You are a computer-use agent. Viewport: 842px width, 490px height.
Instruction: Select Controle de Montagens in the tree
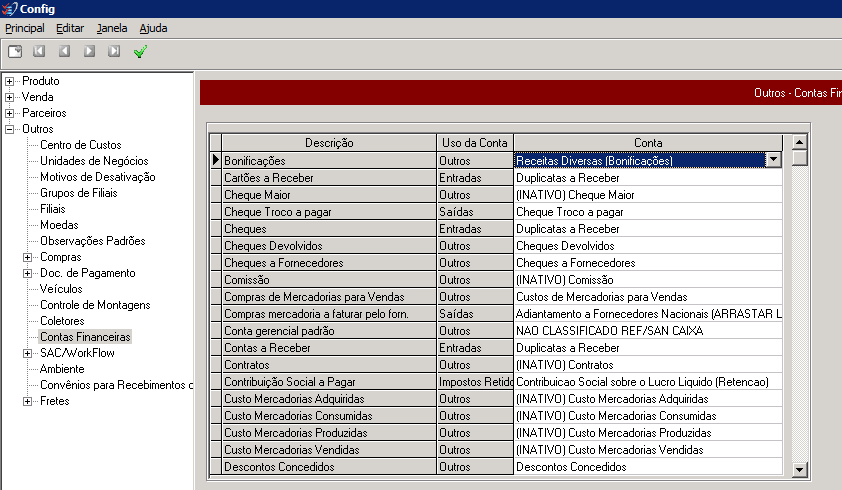click(x=95, y=305)
